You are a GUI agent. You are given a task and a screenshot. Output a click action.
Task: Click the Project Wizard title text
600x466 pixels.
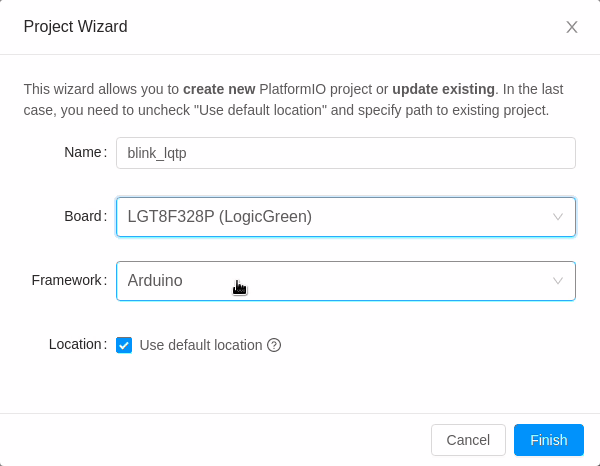[x=76, y=27]
